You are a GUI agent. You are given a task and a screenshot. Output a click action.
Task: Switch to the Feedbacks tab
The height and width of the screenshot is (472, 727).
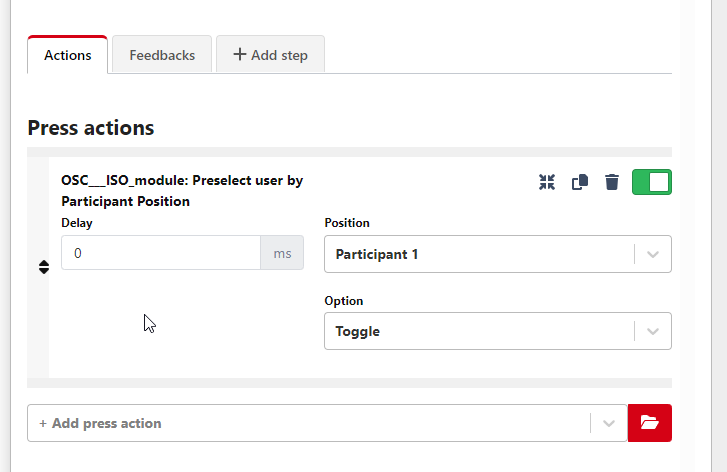tap(162, 55)
